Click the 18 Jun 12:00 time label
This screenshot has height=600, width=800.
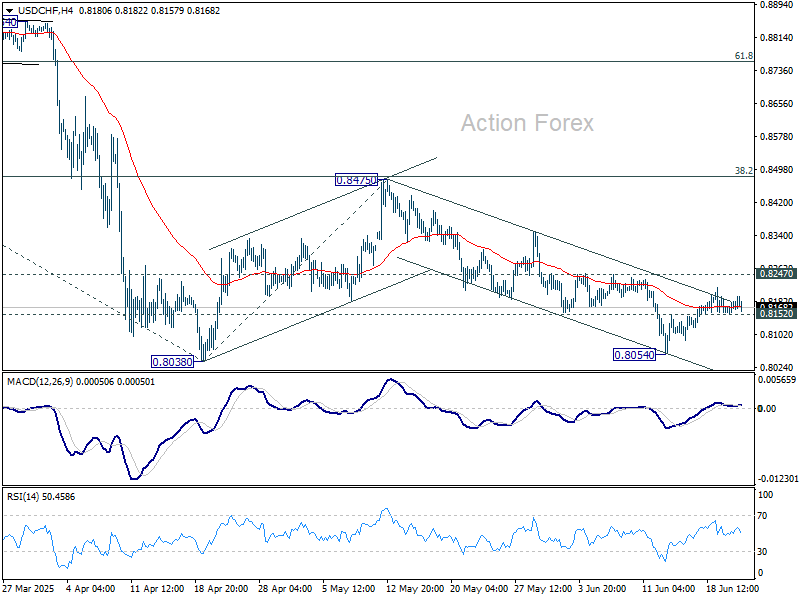coord(733,588)
